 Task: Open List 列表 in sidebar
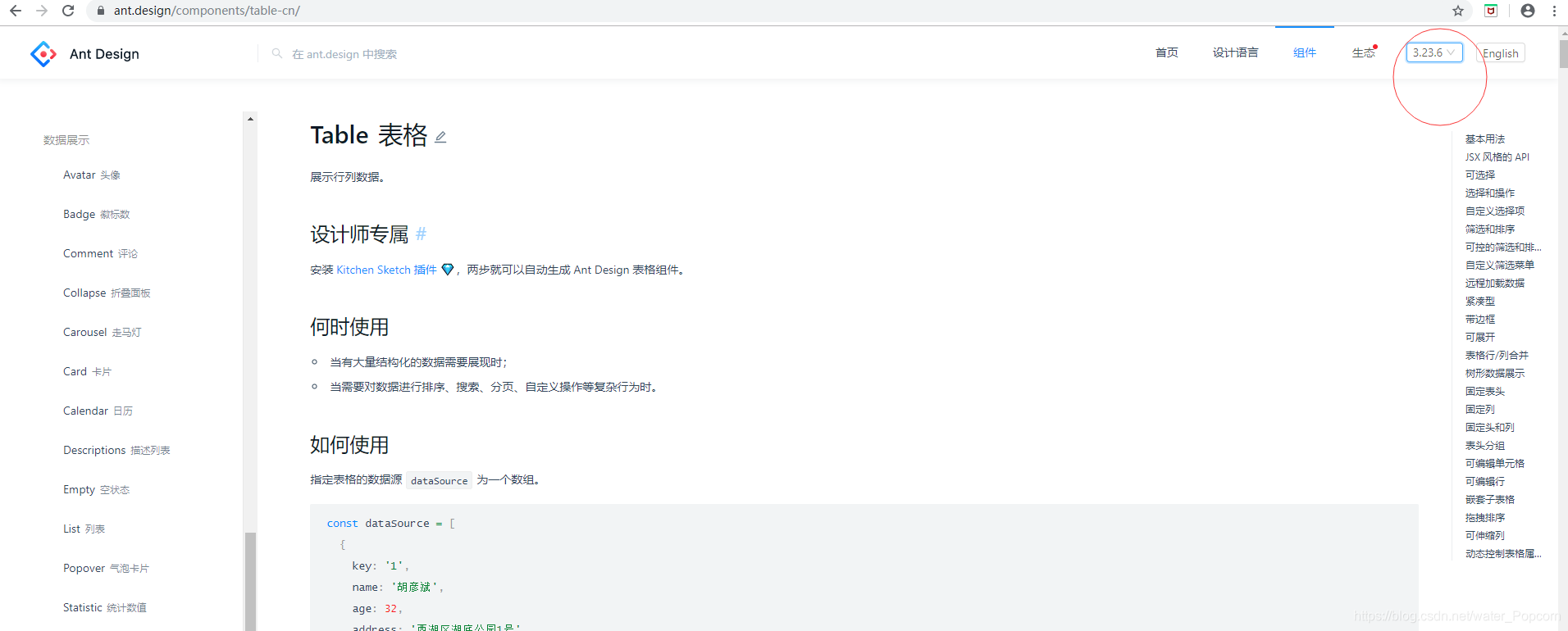click(x=84, y=529)
